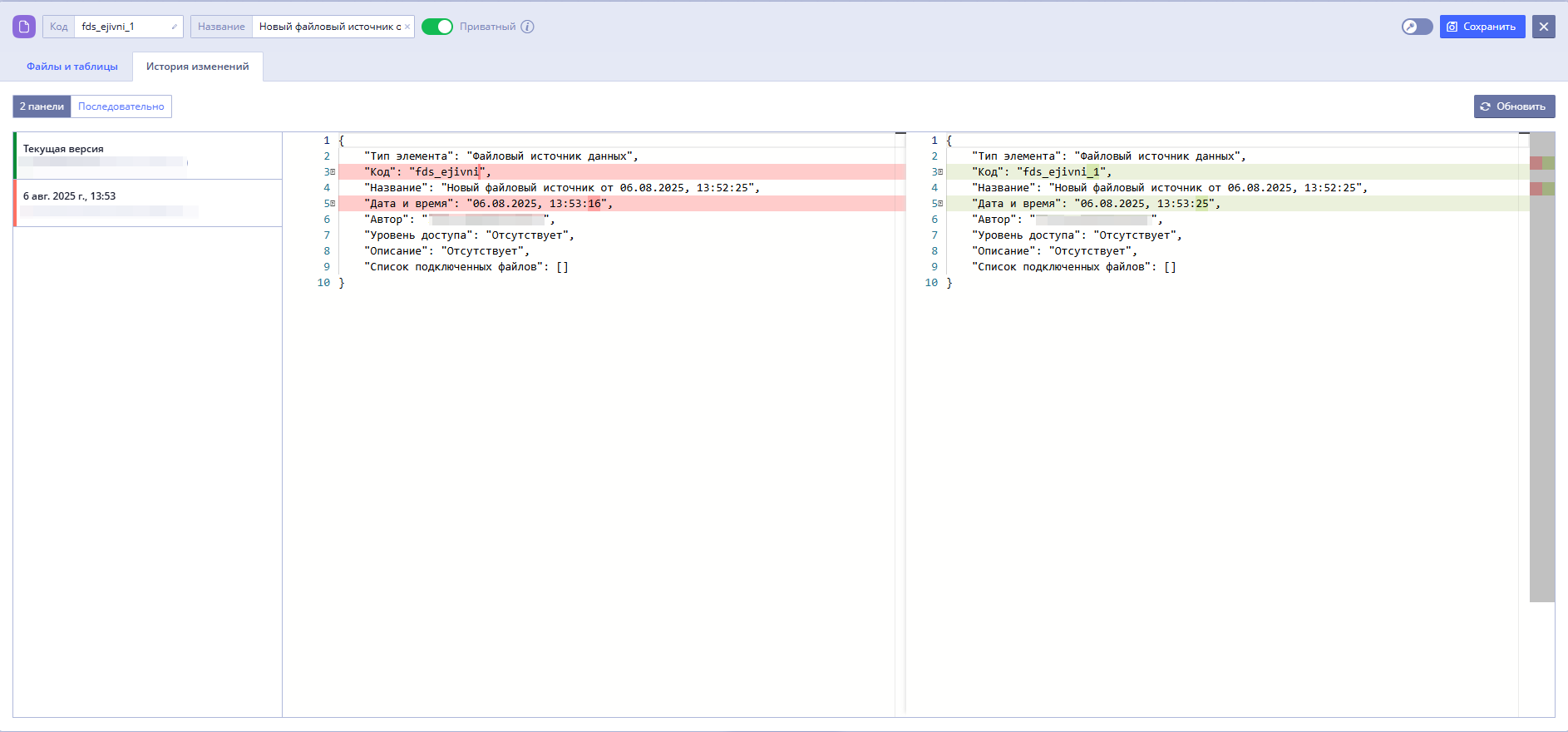Open the Файлы и таблицы tab

click(x=72, y=67)
